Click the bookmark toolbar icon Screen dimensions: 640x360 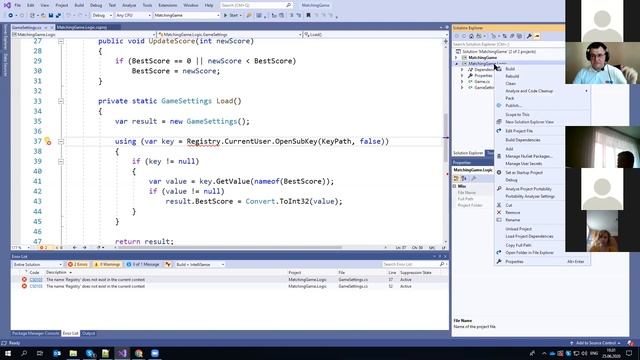click(308, 16)
